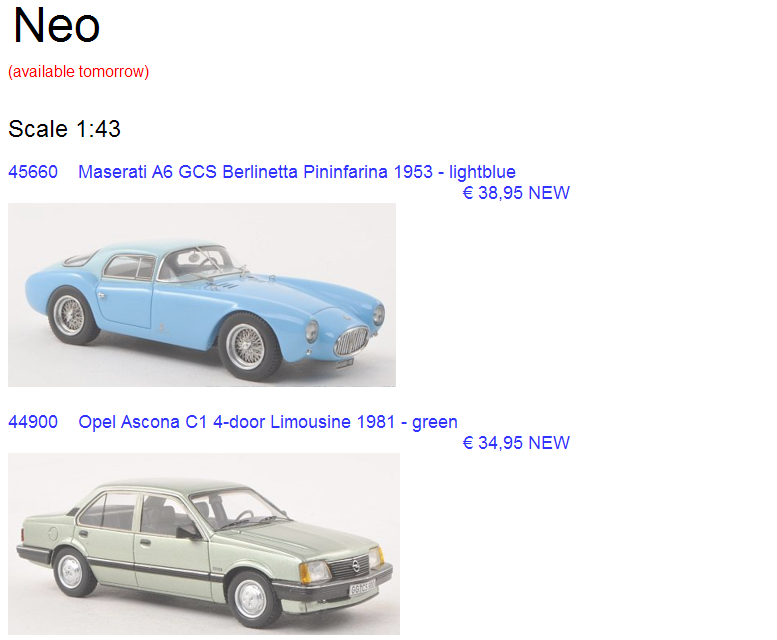This screenshot has width=777, height=640.
Task: Click the Maserati's front wire wheel
Action: click(246, 346)
